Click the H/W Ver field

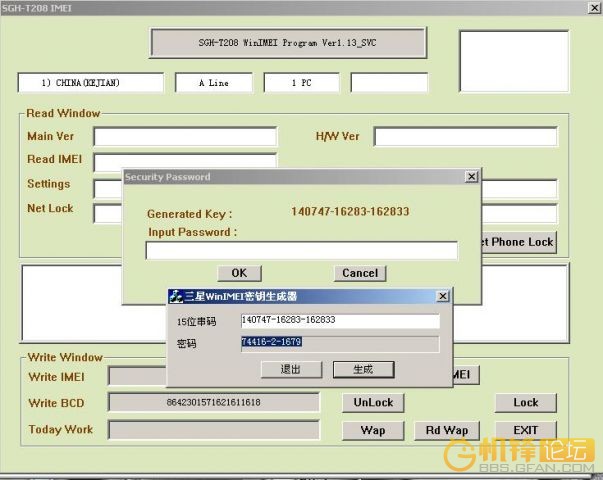tap(465, 137)
